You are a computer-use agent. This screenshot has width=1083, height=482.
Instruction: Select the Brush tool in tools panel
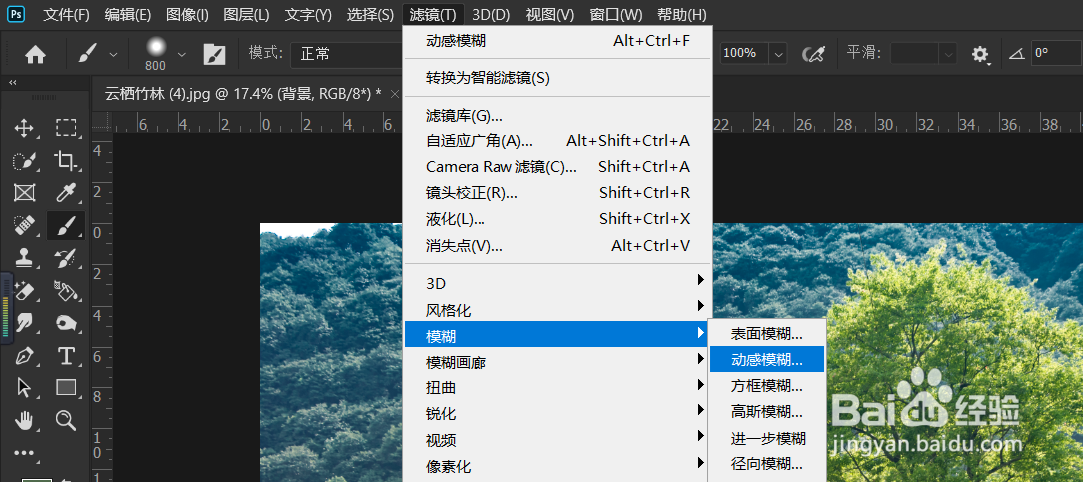point(66,225)
